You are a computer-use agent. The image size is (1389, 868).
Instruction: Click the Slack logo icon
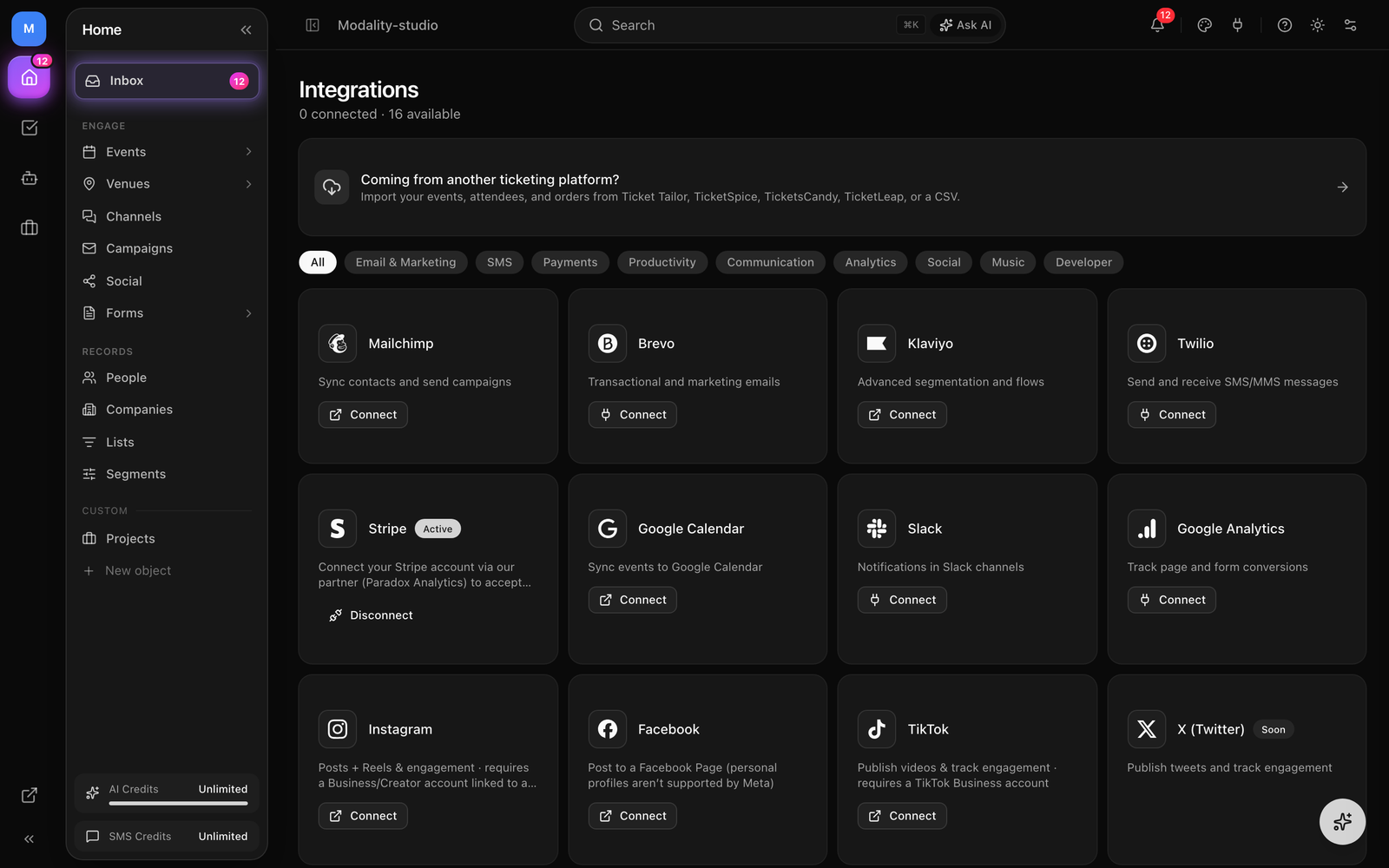[x=877, y=529]
